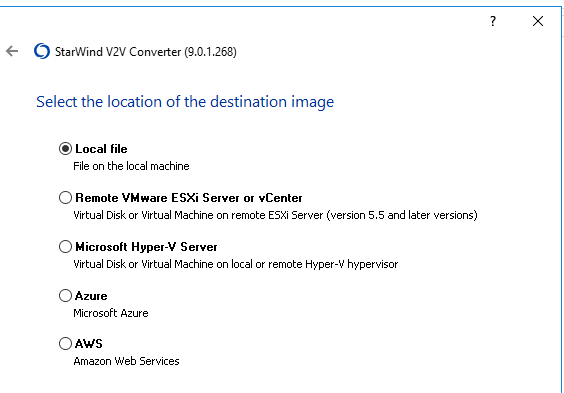Click the bold "AWS" option label
564x393 pixels.
click(x=88, y=344)
